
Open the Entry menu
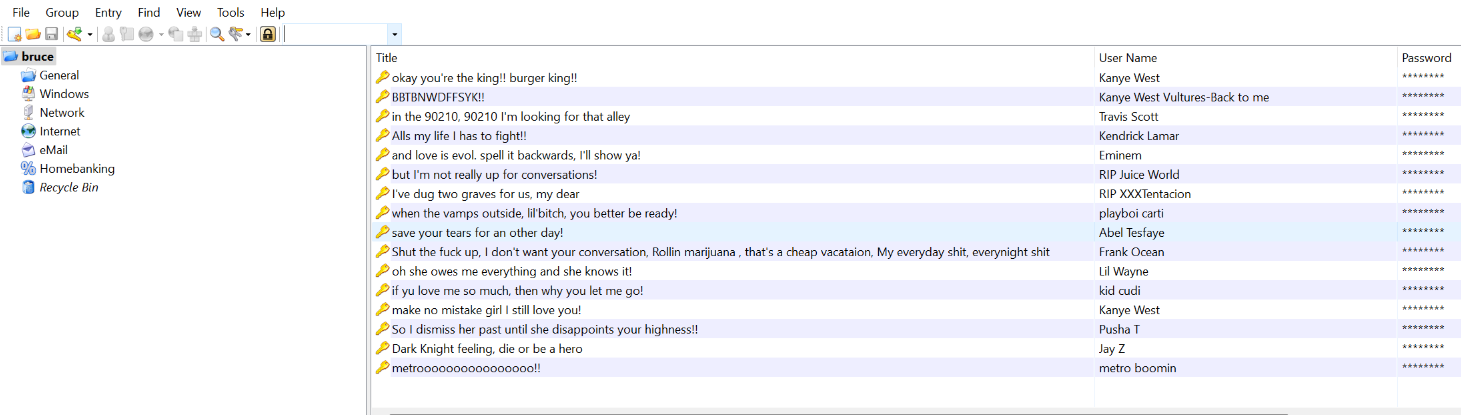point(108,12)
